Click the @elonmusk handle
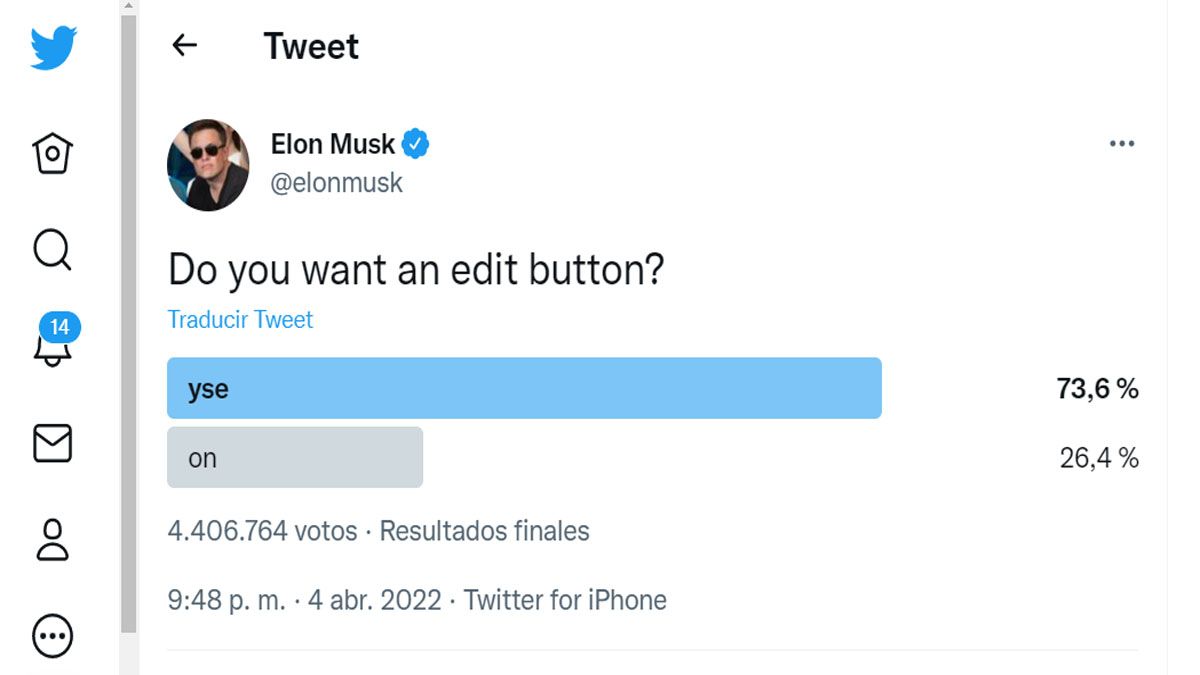The image size is (1200, 675). click(x=337, y=183)
